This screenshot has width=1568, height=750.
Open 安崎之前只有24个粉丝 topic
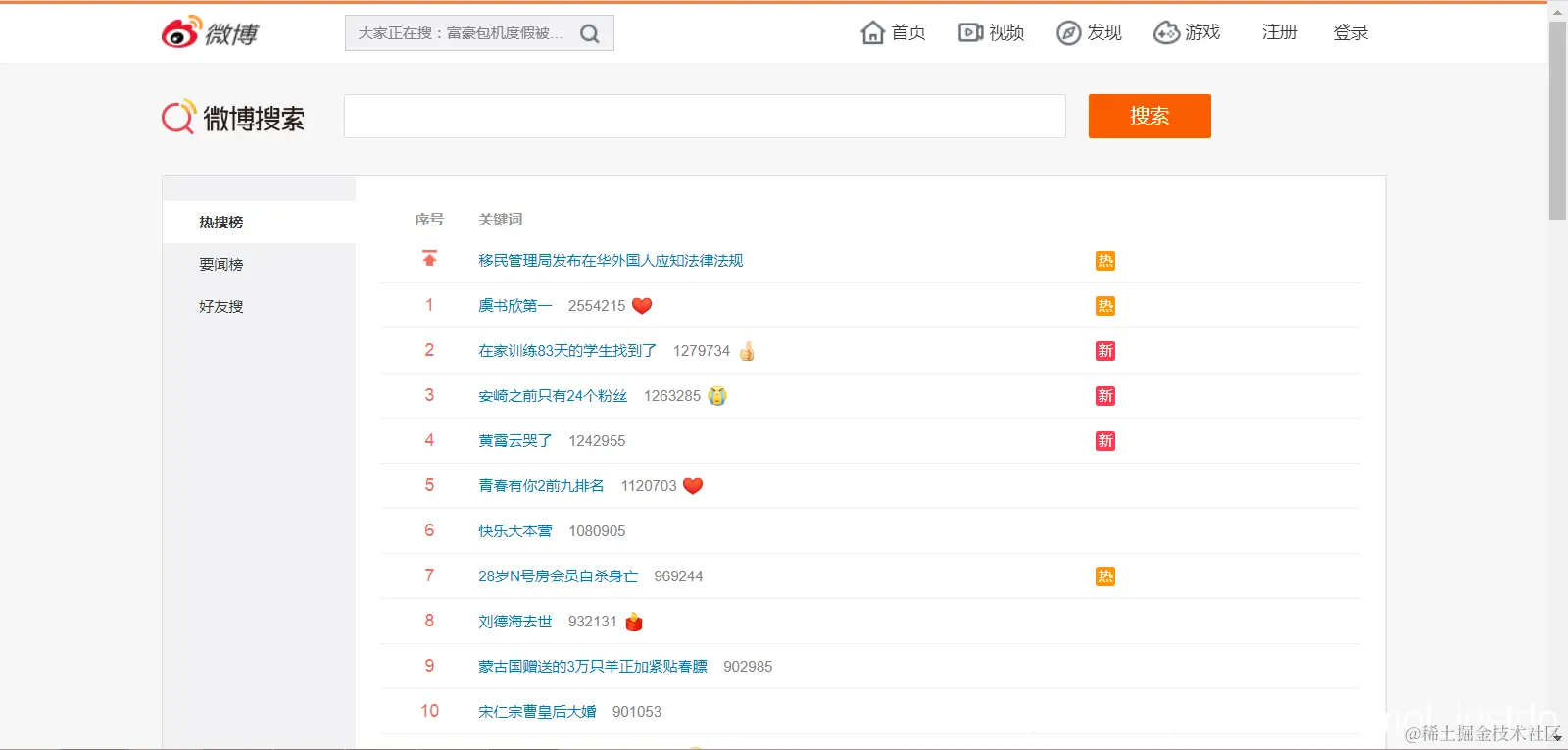[x=553, y=396]
